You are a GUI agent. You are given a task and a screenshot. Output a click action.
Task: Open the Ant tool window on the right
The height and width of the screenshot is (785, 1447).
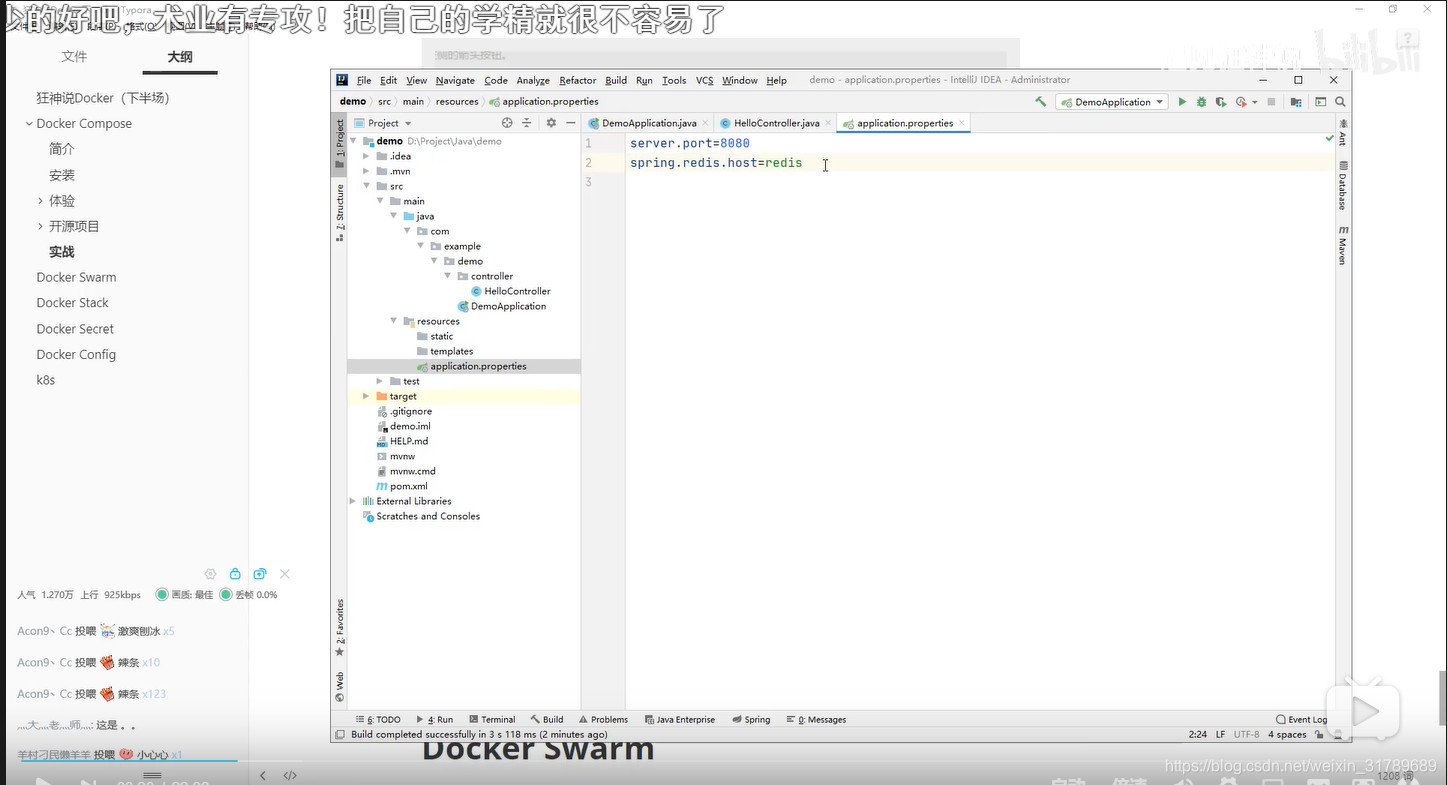(x=1343, y=134)
